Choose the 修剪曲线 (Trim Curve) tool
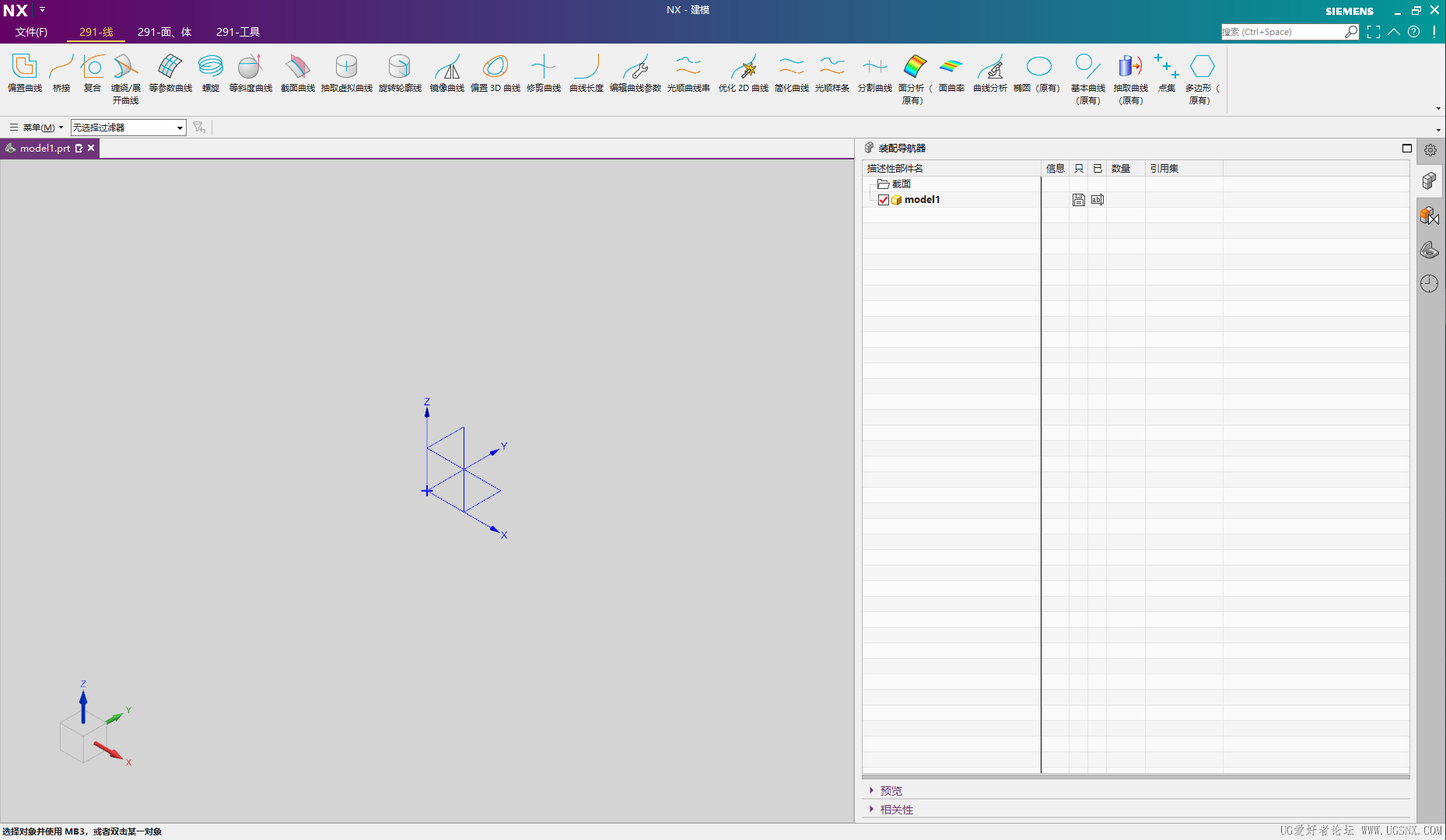Viewport: 1446px width, 840px height. click(543, 73)
